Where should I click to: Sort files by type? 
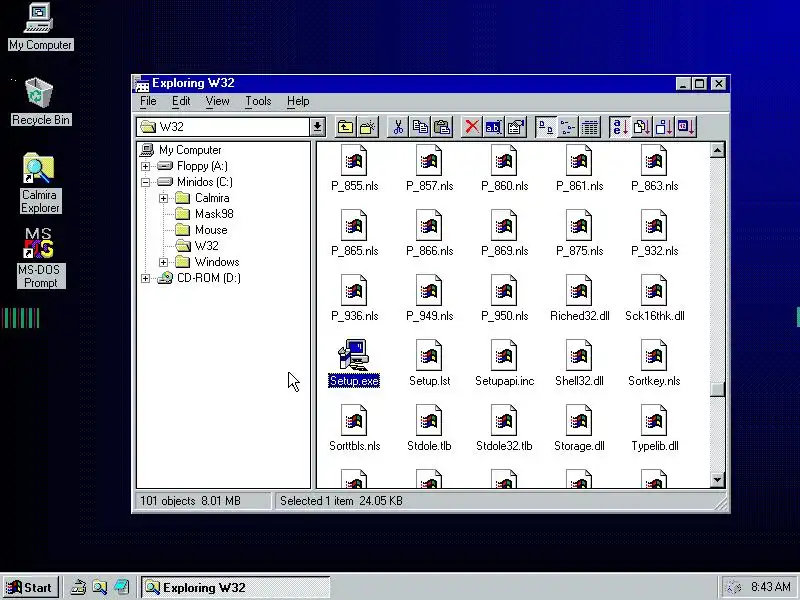(x=641, y=127)
